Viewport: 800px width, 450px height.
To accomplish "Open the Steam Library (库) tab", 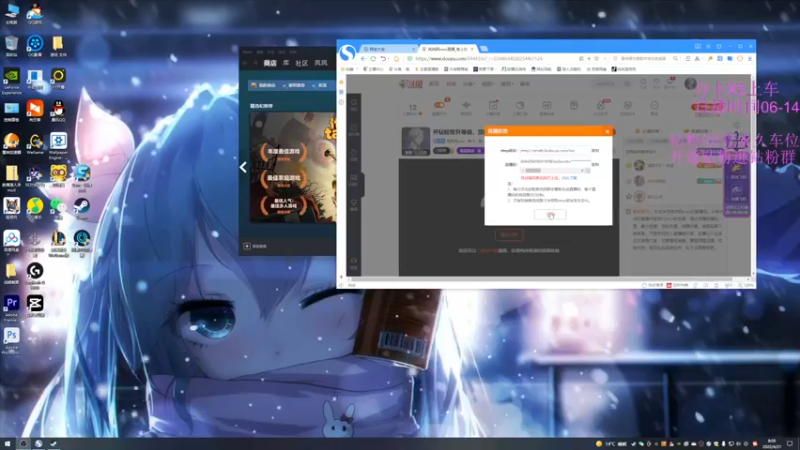I will coord(286,63).
